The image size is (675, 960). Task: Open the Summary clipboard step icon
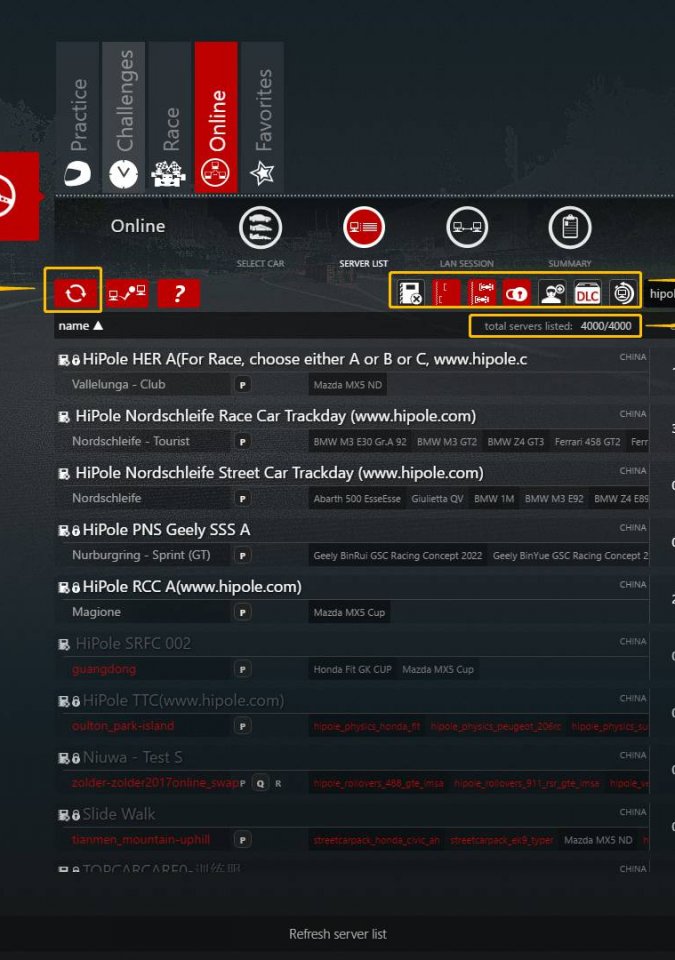click(x=570, y=228)
